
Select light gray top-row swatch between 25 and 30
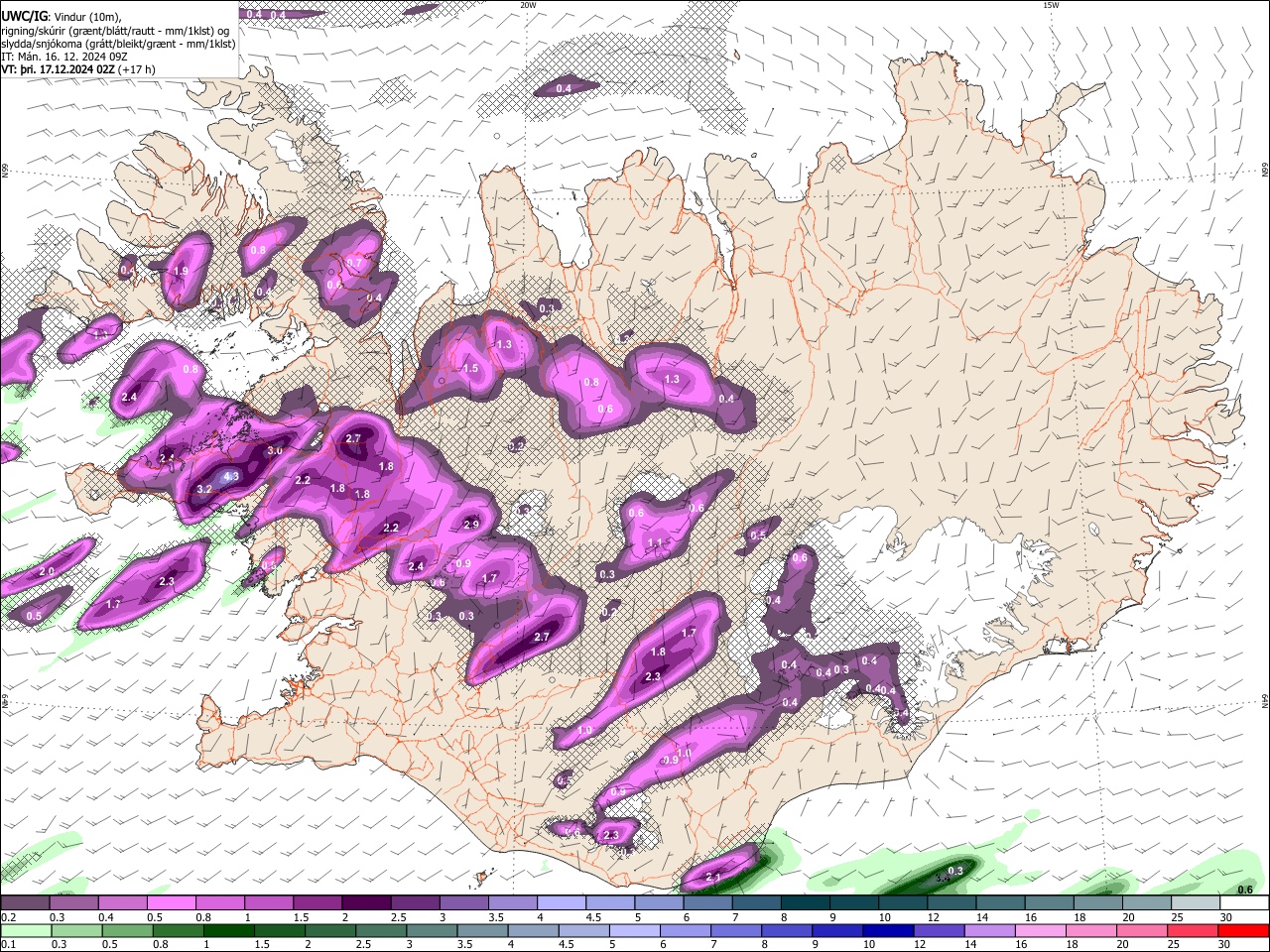click(1196, 903)
